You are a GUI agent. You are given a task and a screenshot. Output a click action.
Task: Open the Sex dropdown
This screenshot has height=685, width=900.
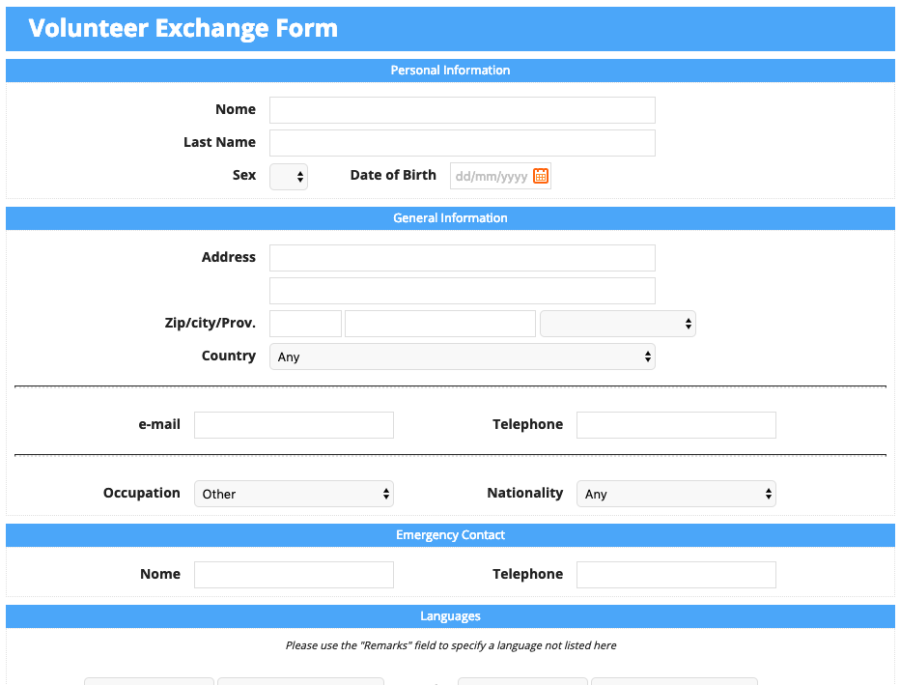tap(289, 176)
